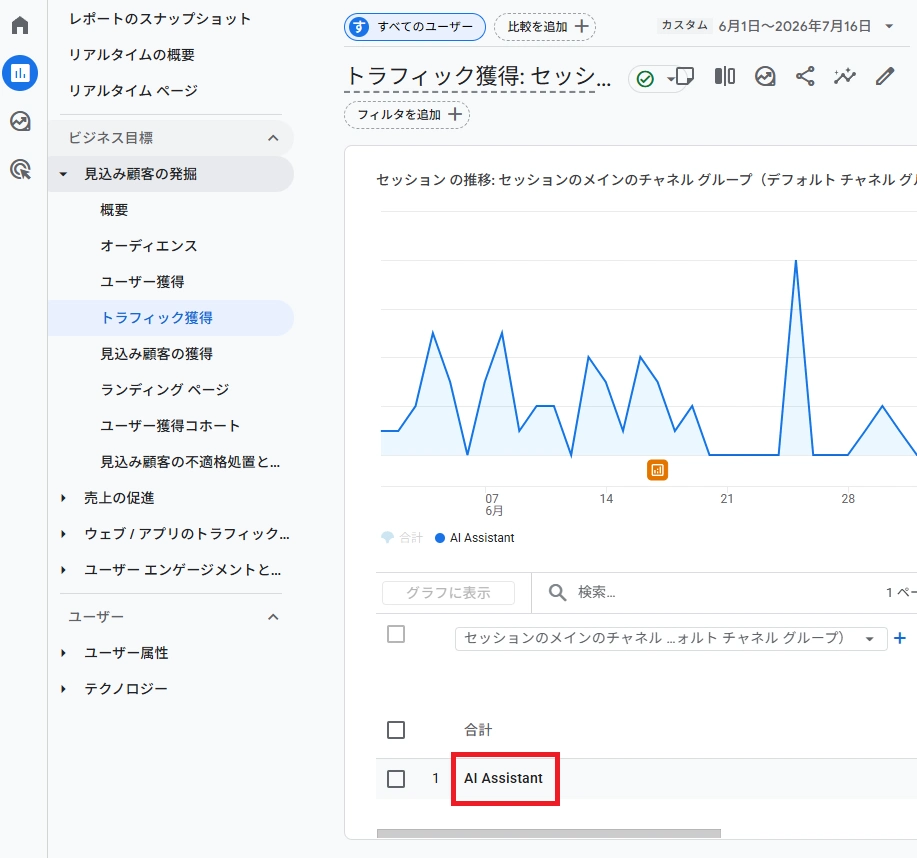Image resolution: width=917 pixels, height=858 pixels.
Task: Click the 合計 legend item
Action: [402, 538]
